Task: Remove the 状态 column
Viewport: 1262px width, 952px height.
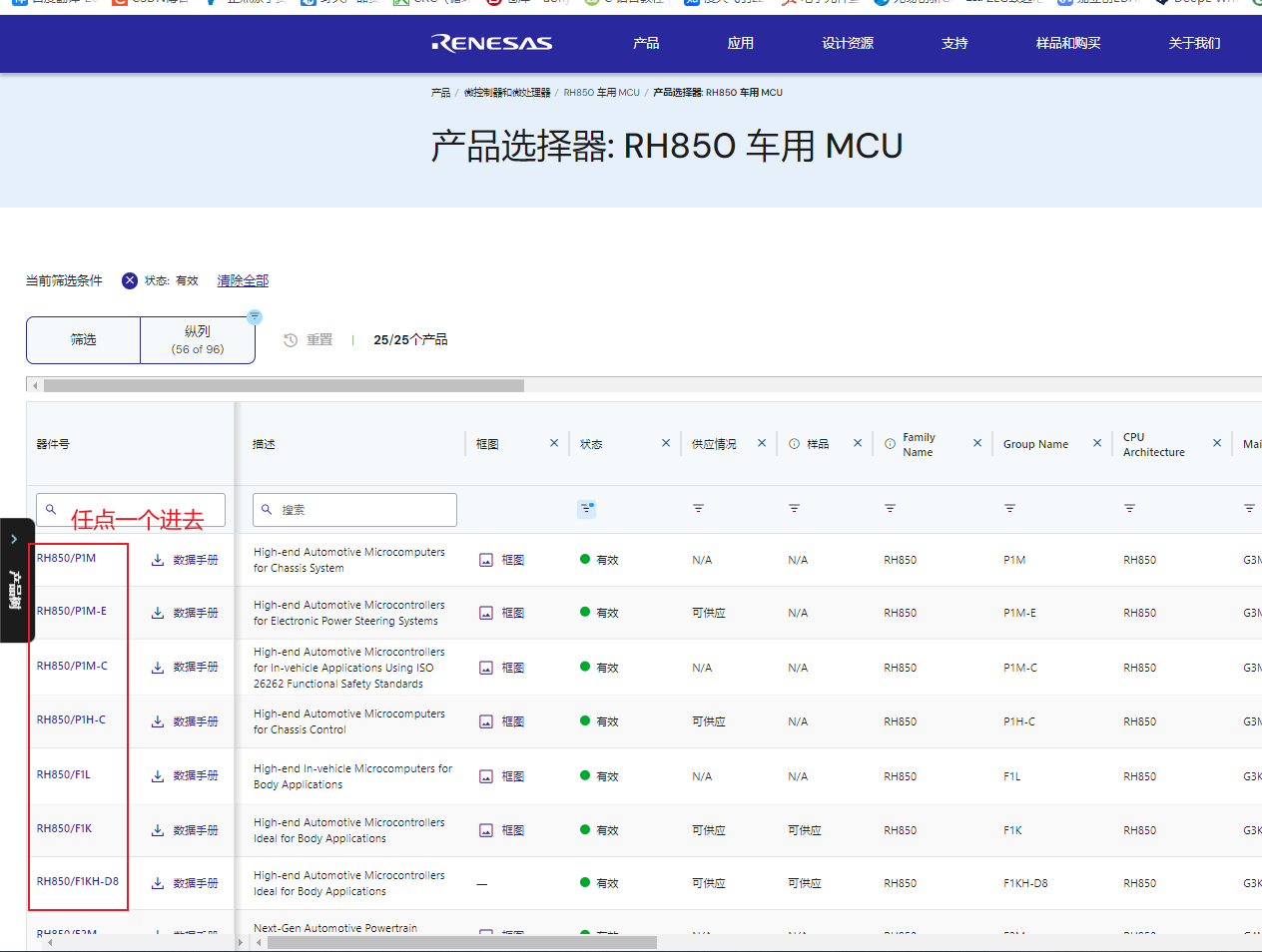Action: 666,443
